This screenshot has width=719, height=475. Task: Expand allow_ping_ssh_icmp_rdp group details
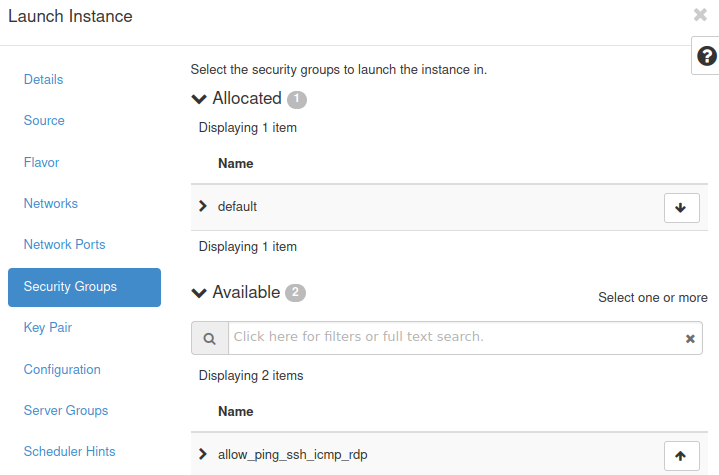[x=203, y=455]
